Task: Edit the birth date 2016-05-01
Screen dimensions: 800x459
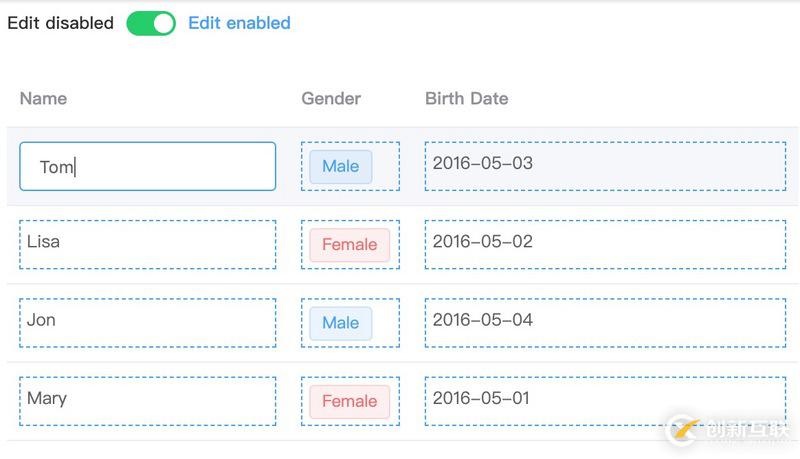Action: 604,401
